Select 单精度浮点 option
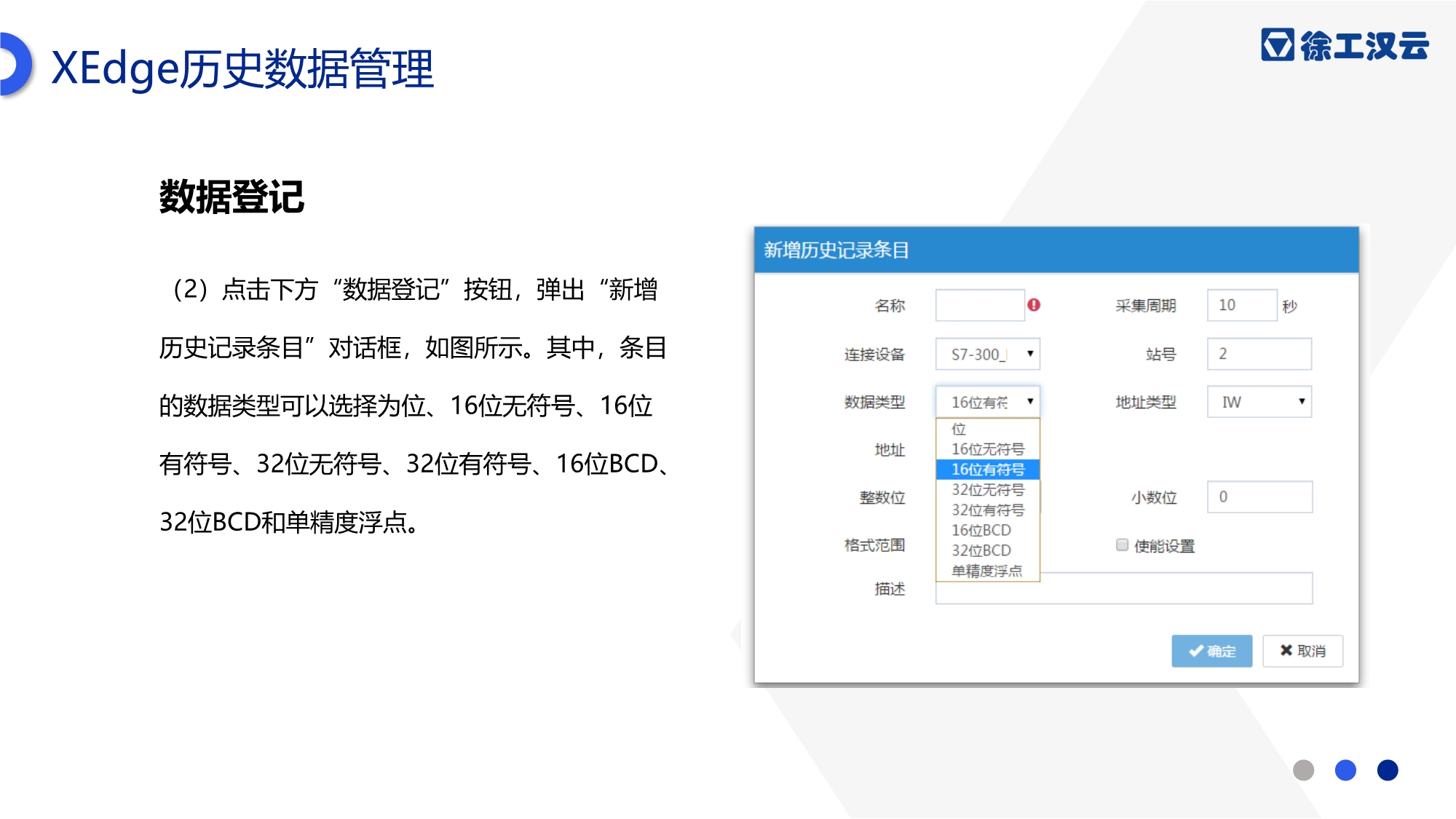 click(x=988, y=571)
